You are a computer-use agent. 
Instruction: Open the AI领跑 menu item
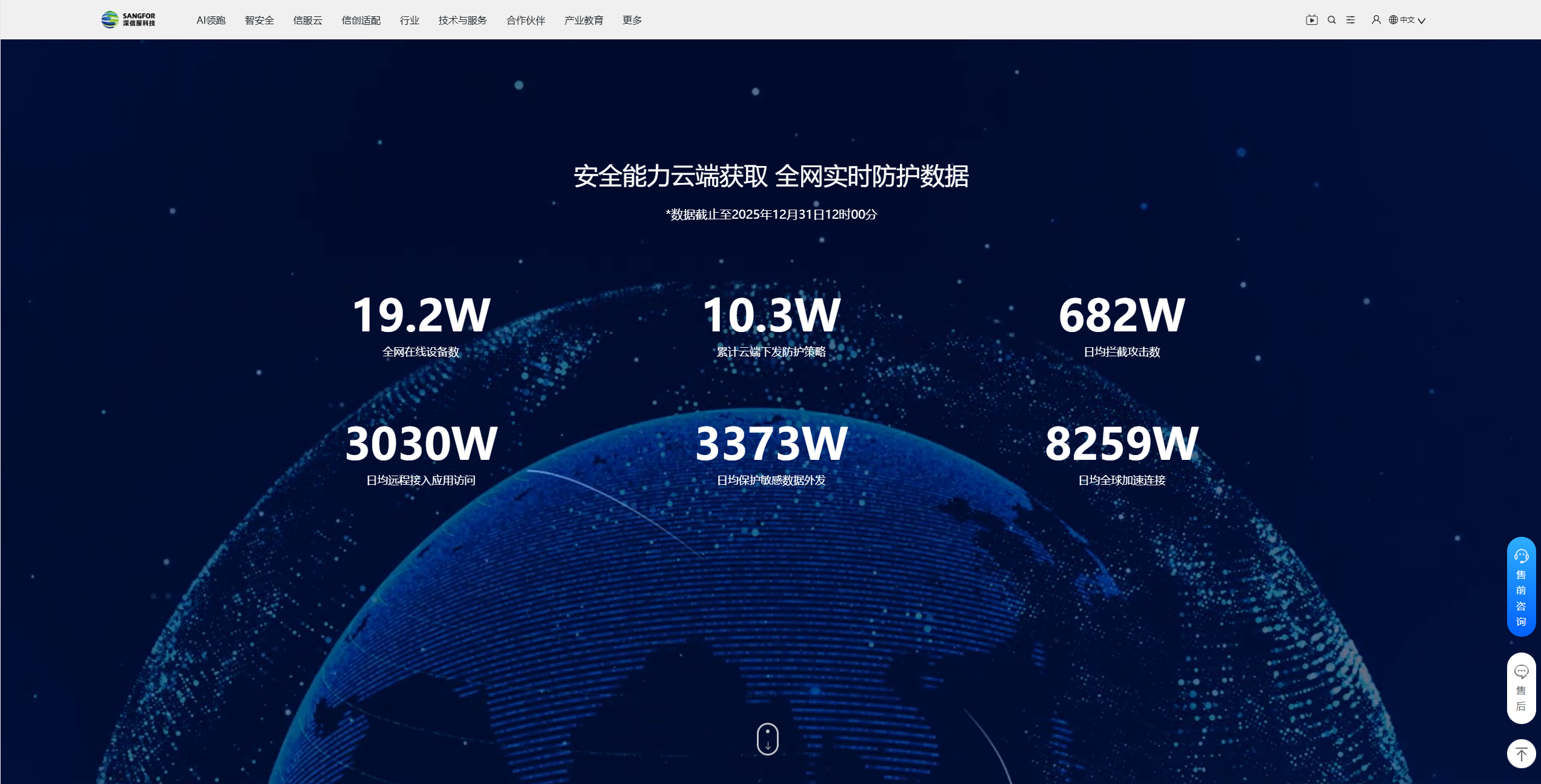(x=210, y=20)
